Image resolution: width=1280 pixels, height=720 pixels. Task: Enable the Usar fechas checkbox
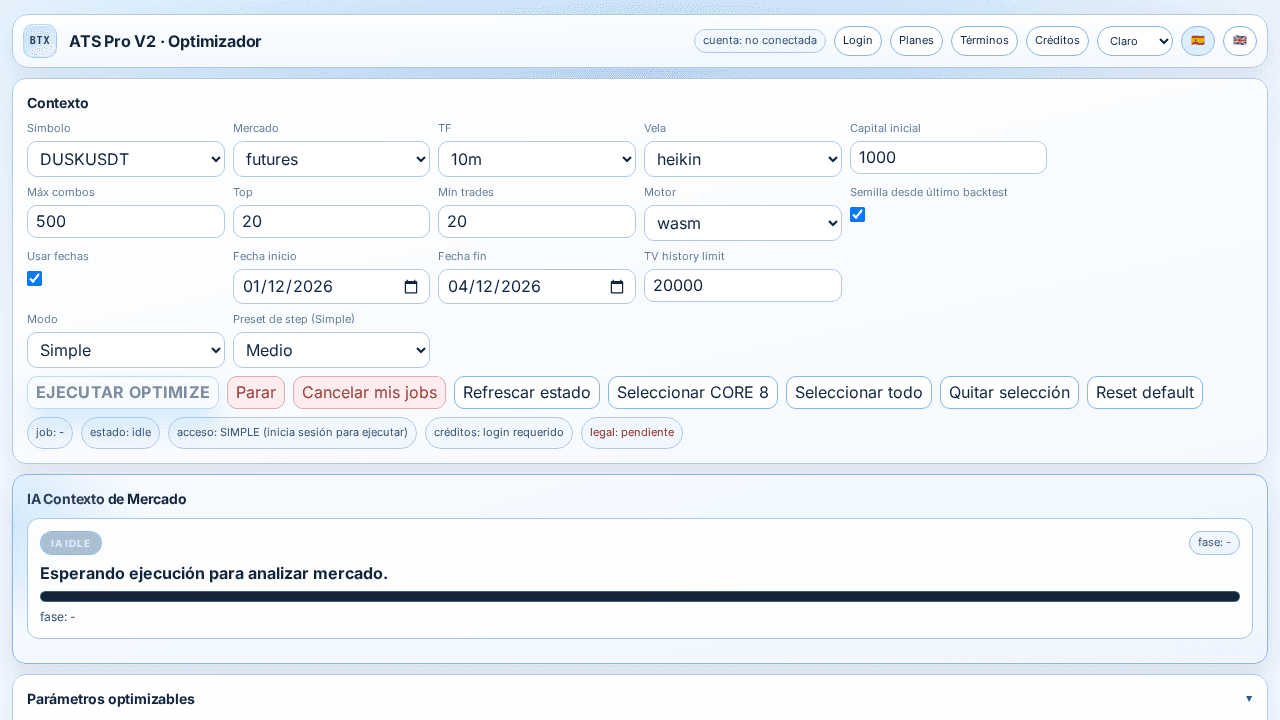point(35,278)
